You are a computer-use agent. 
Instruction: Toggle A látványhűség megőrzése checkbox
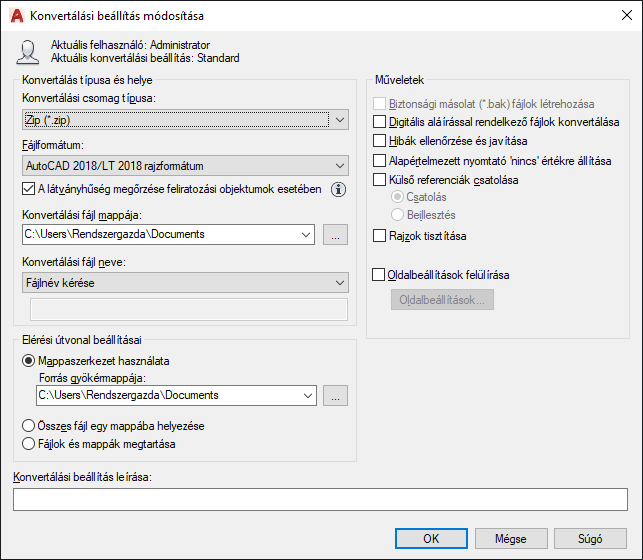click(28, 189)
